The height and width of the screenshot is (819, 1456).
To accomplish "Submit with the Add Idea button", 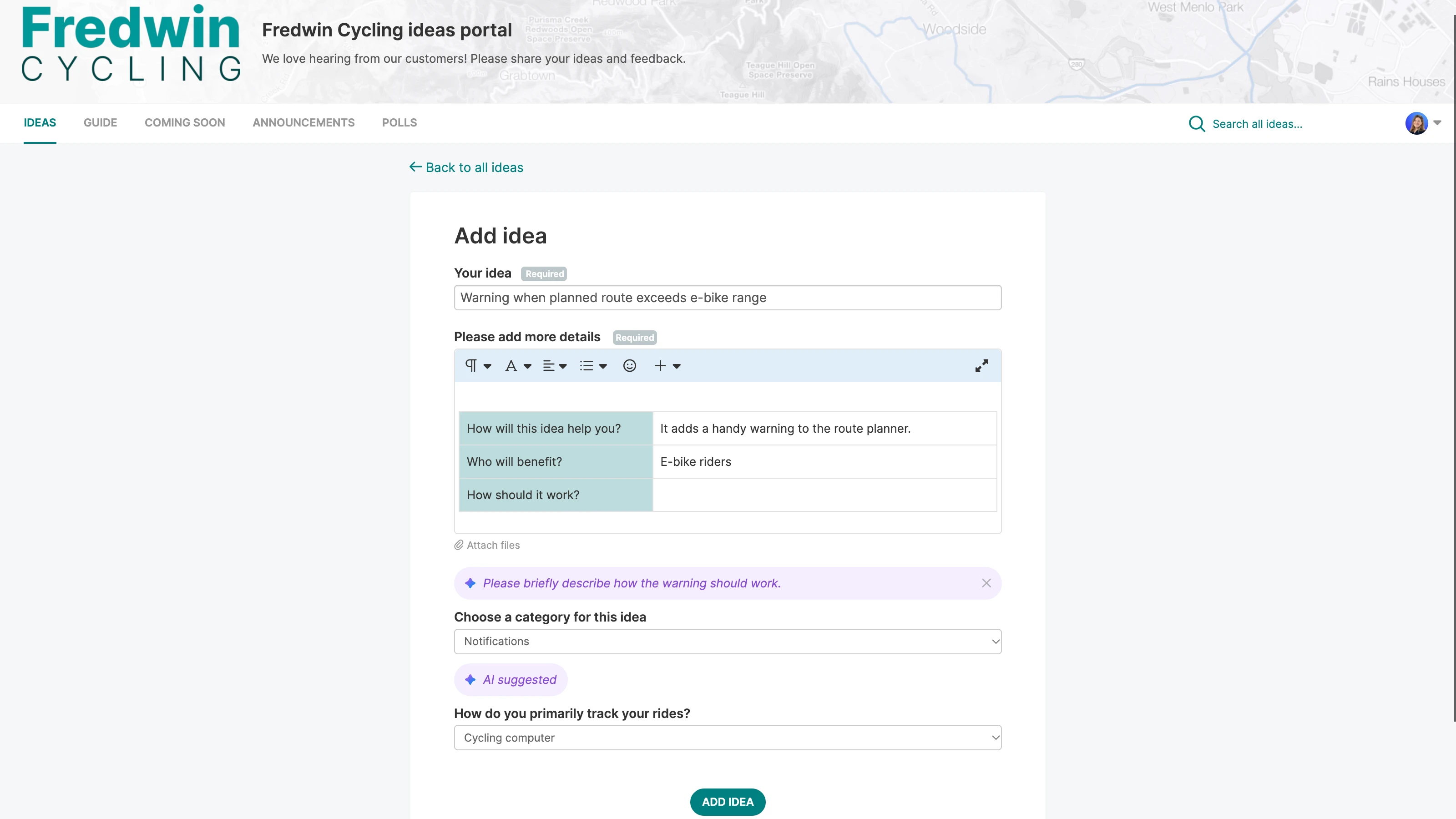I will coord(728,801).
